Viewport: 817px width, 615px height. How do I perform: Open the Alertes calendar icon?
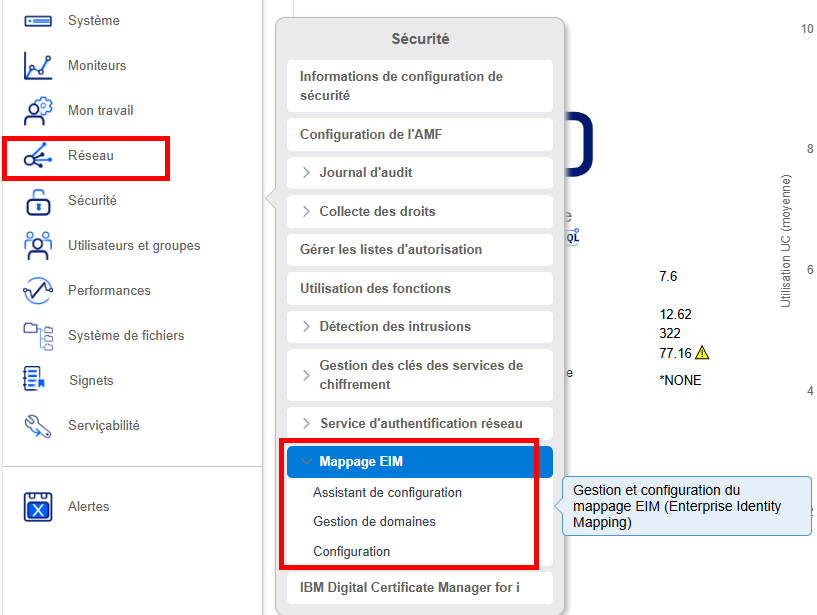(x=37, y=507)
